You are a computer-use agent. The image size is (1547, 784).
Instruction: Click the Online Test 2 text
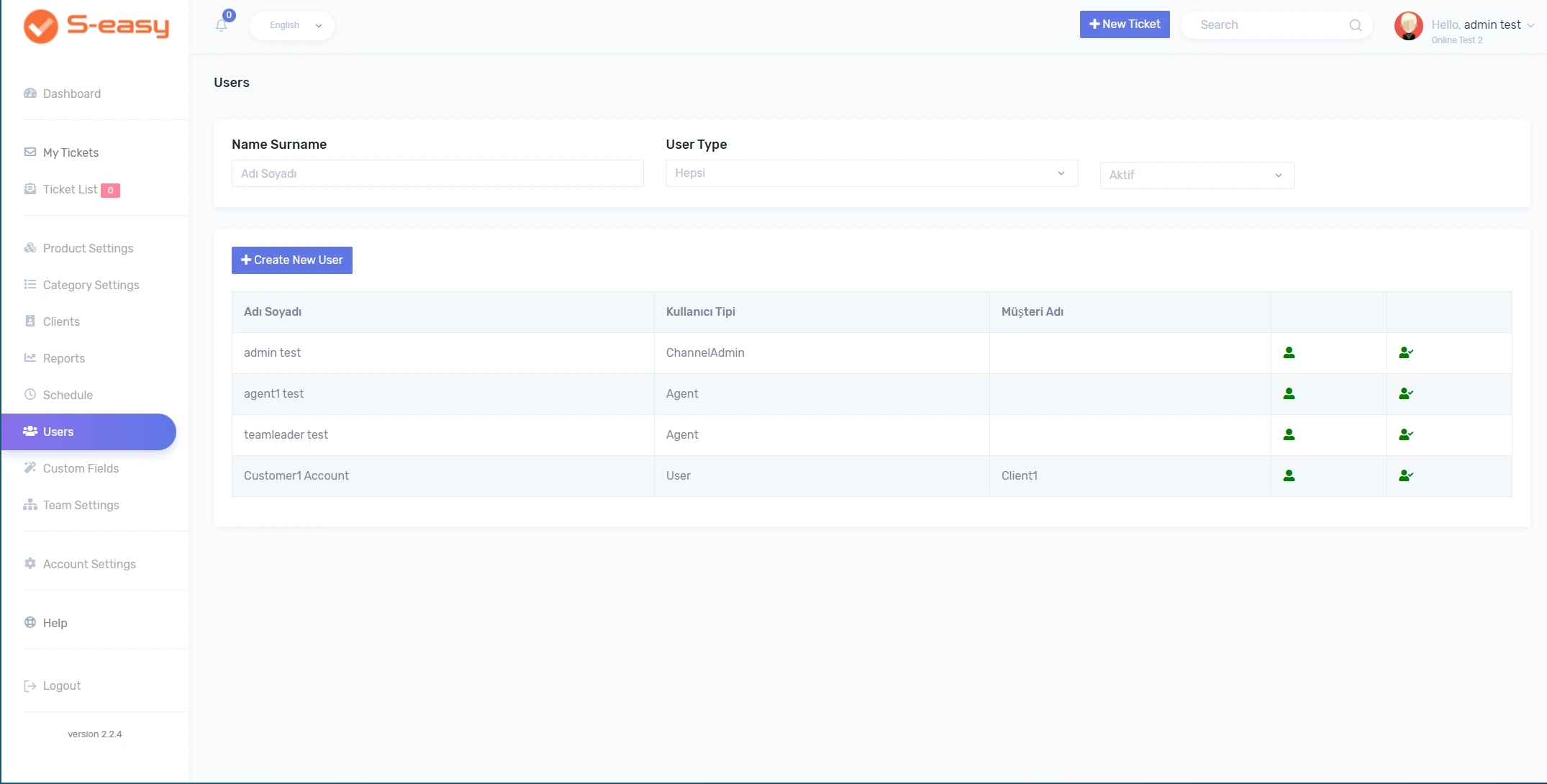click(x=1457, y=40)
